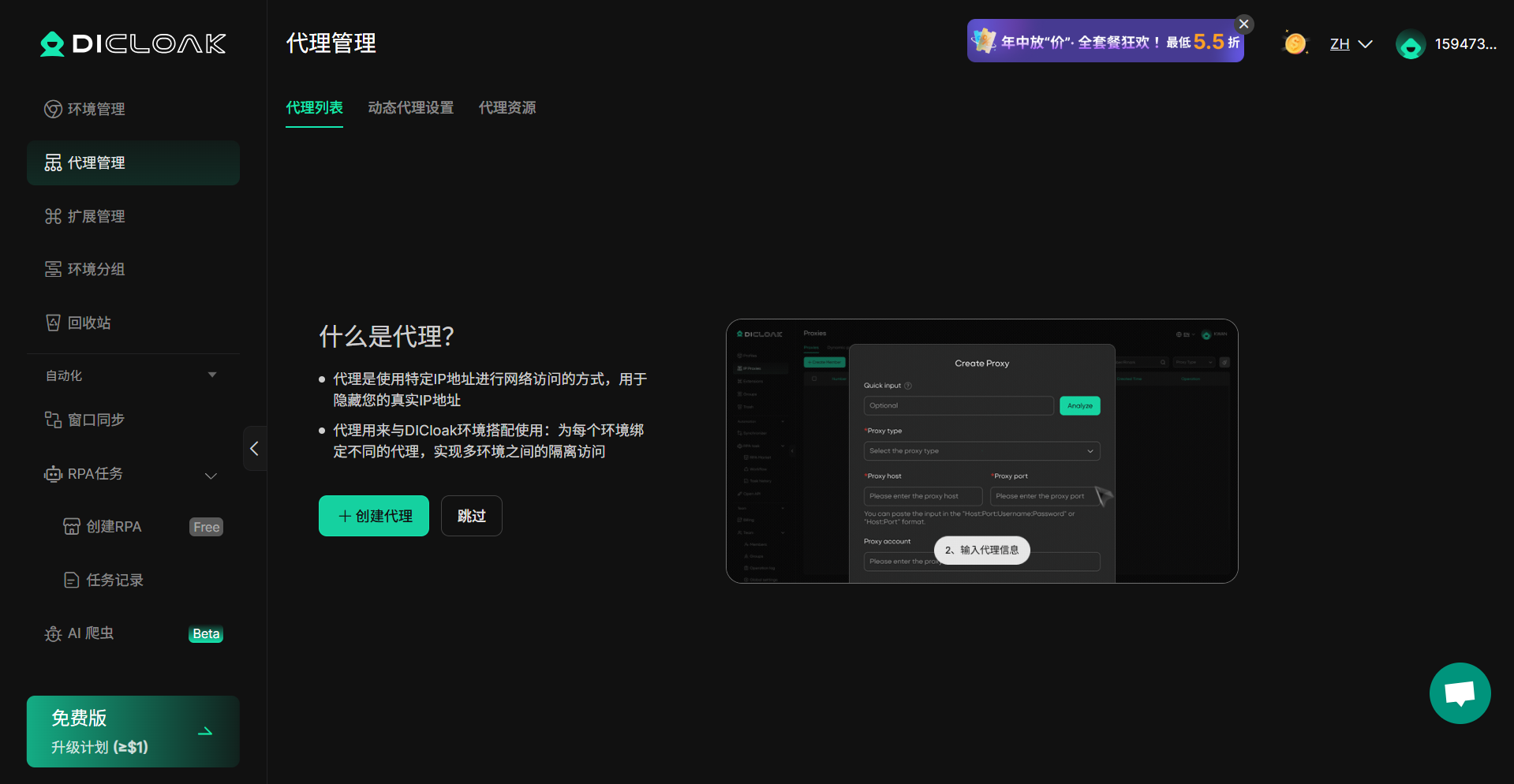This screenshot has height=784, width=1514.
Task: Open 环境分组 in the sidebar
Action: pos(133,269)
